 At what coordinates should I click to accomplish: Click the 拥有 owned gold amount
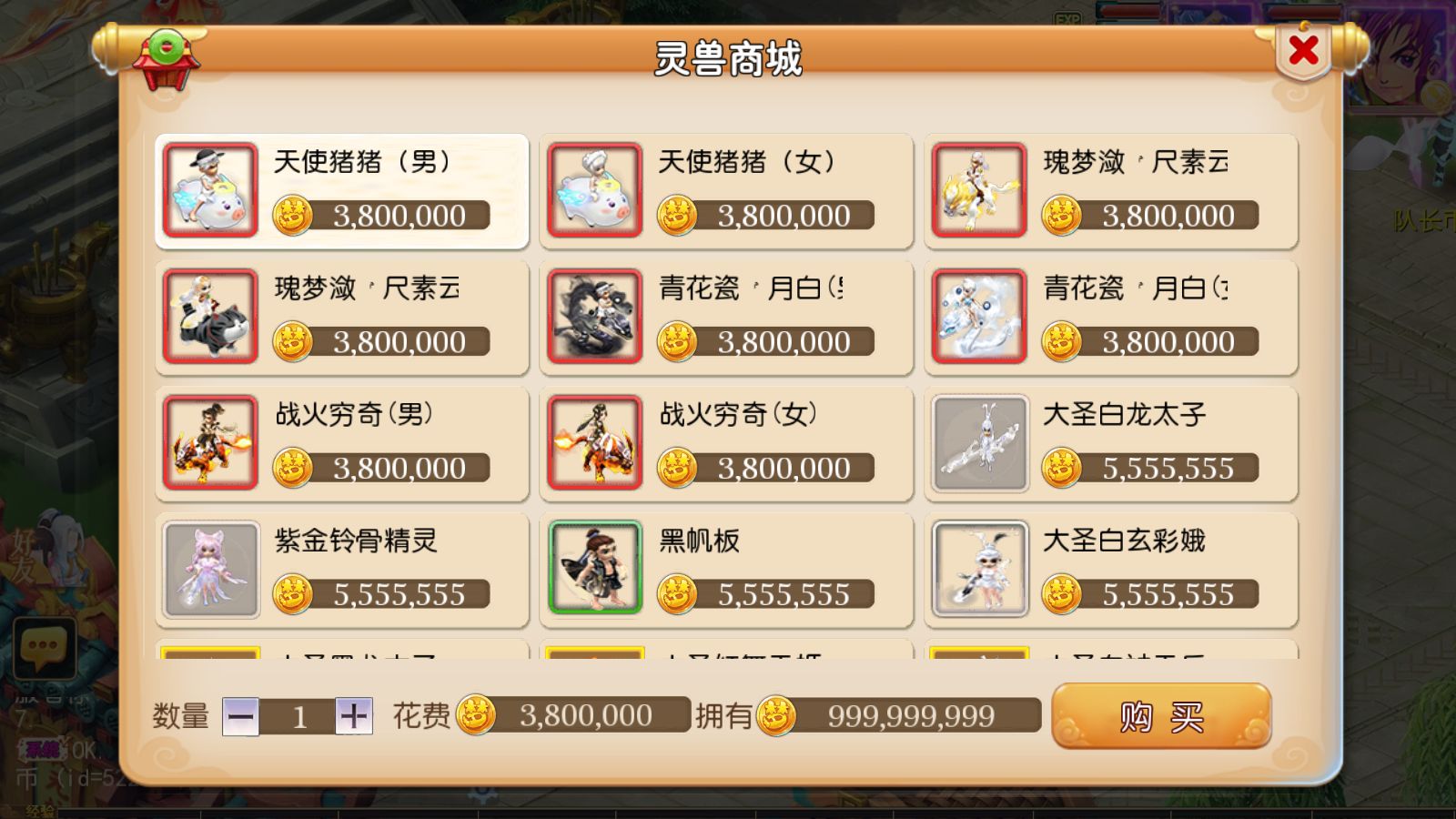point(911,715)
